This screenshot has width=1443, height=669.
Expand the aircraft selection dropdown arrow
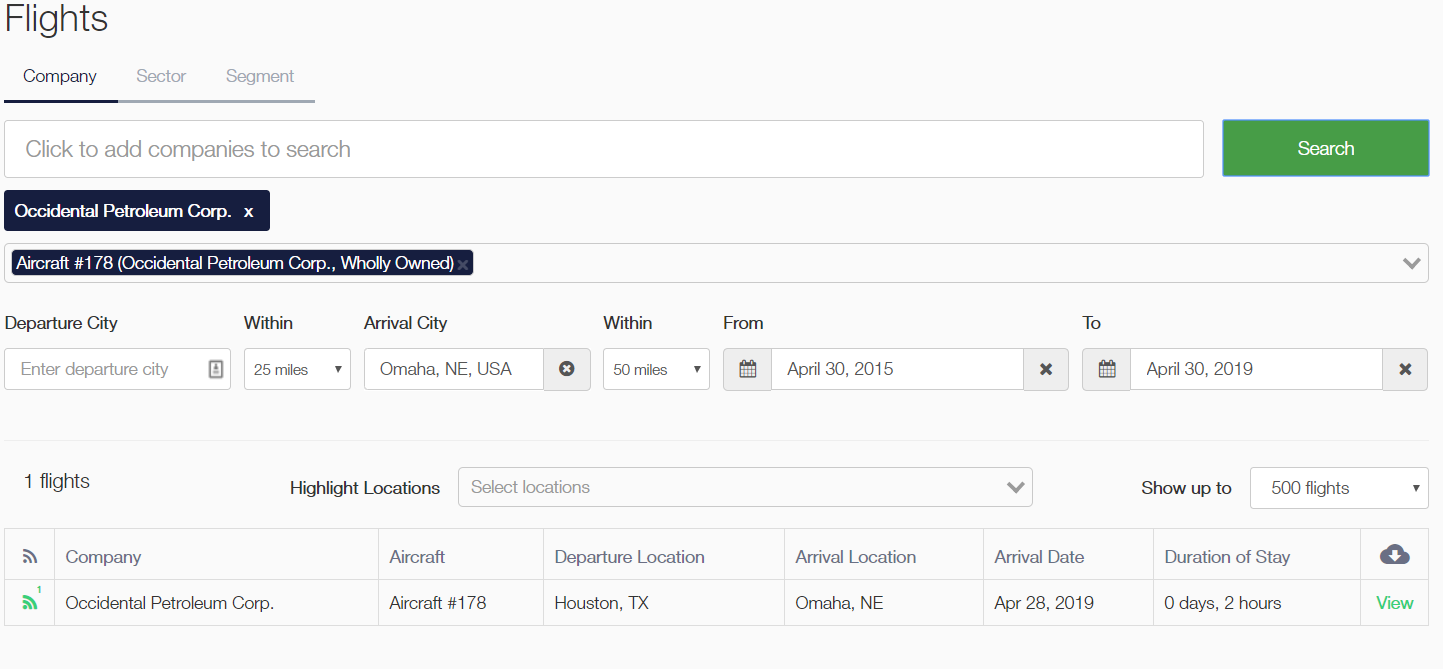1412,264
